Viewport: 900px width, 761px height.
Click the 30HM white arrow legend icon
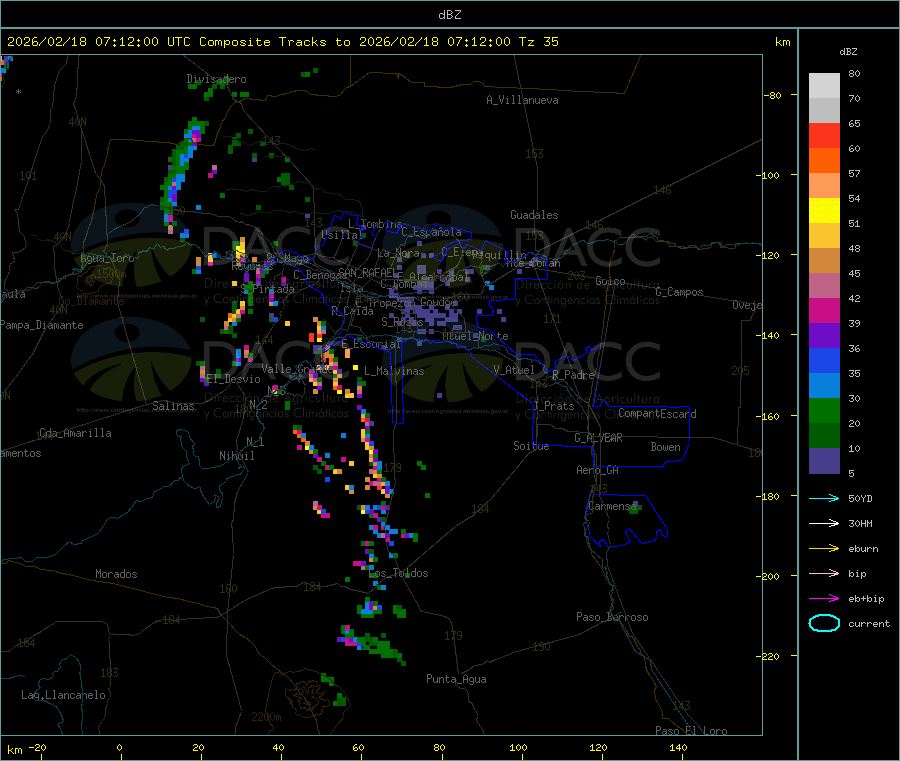824,523
